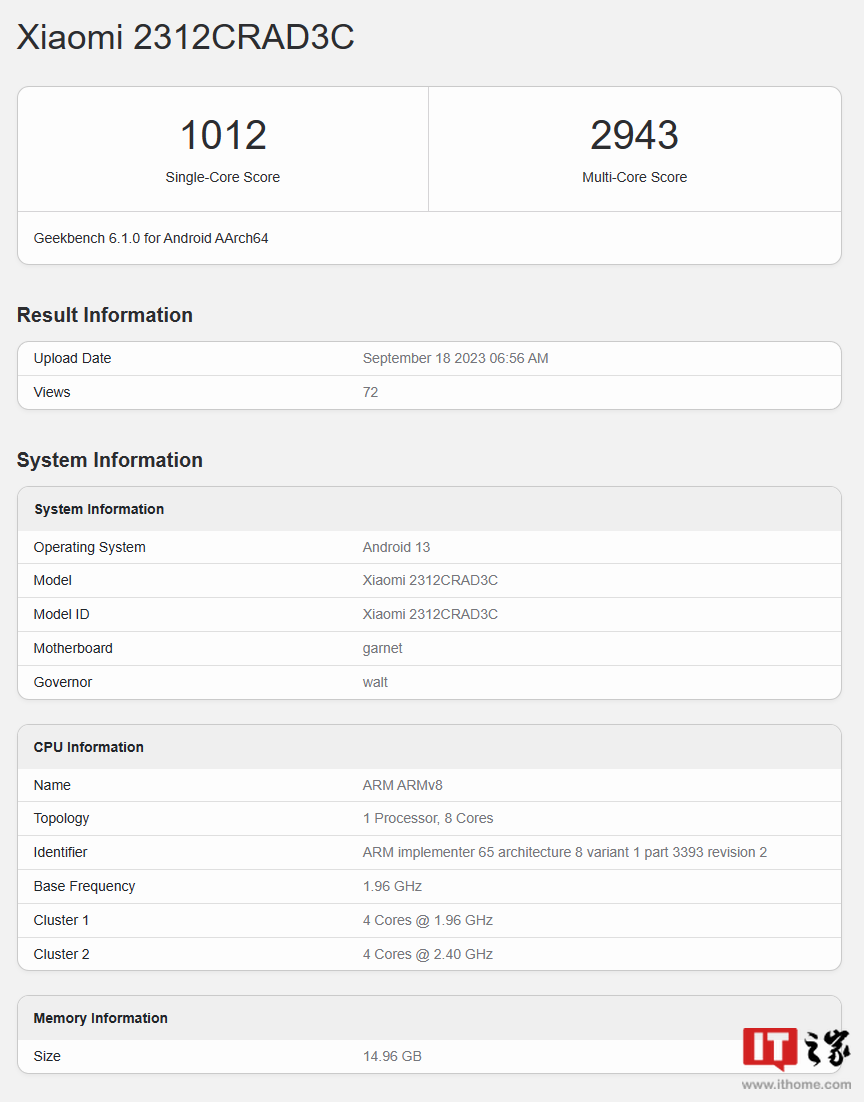Click Geekbench 6.1.0 for Android AArch64 text
This screenshot has height=1102, width=864.
[x=151, y=238]
